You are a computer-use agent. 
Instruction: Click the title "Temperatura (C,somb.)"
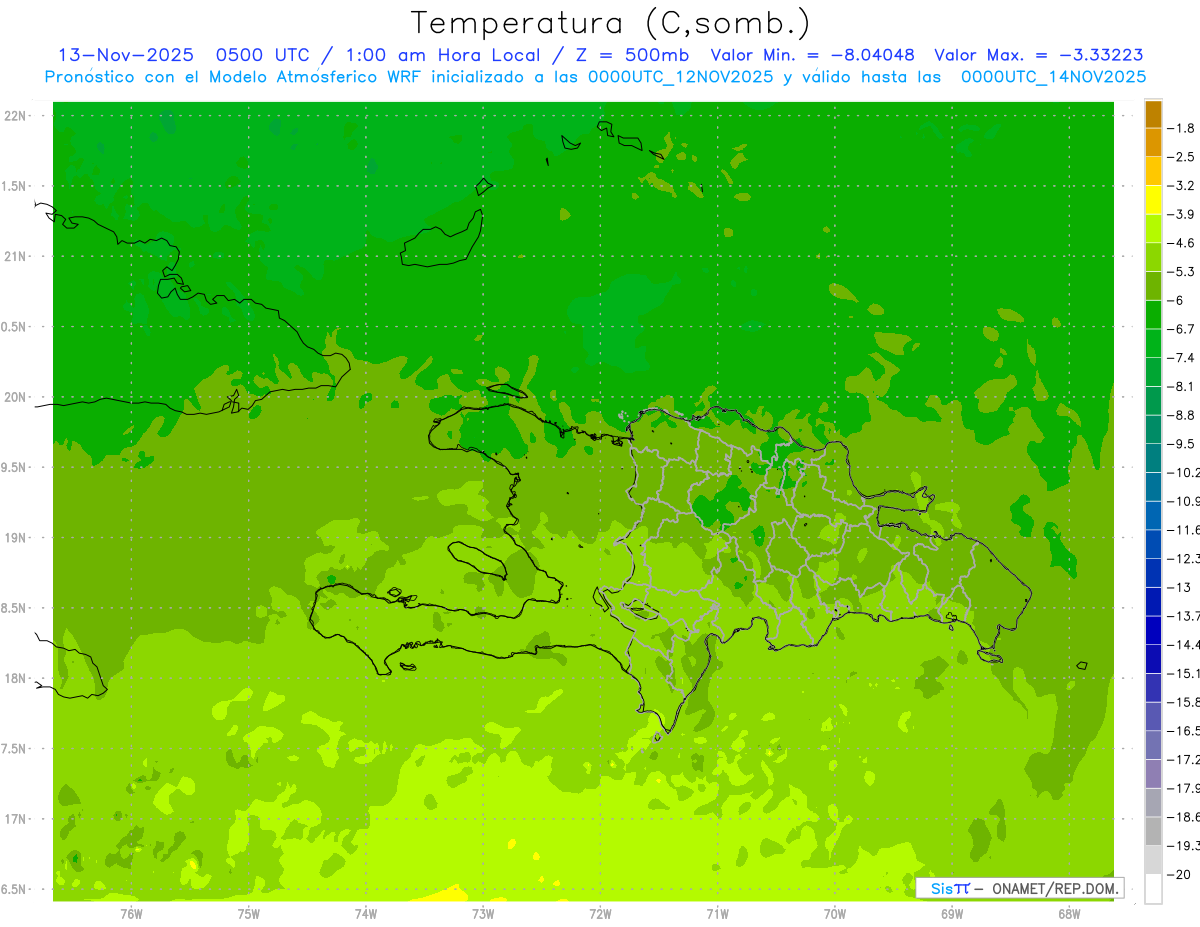tap(611, 23)
